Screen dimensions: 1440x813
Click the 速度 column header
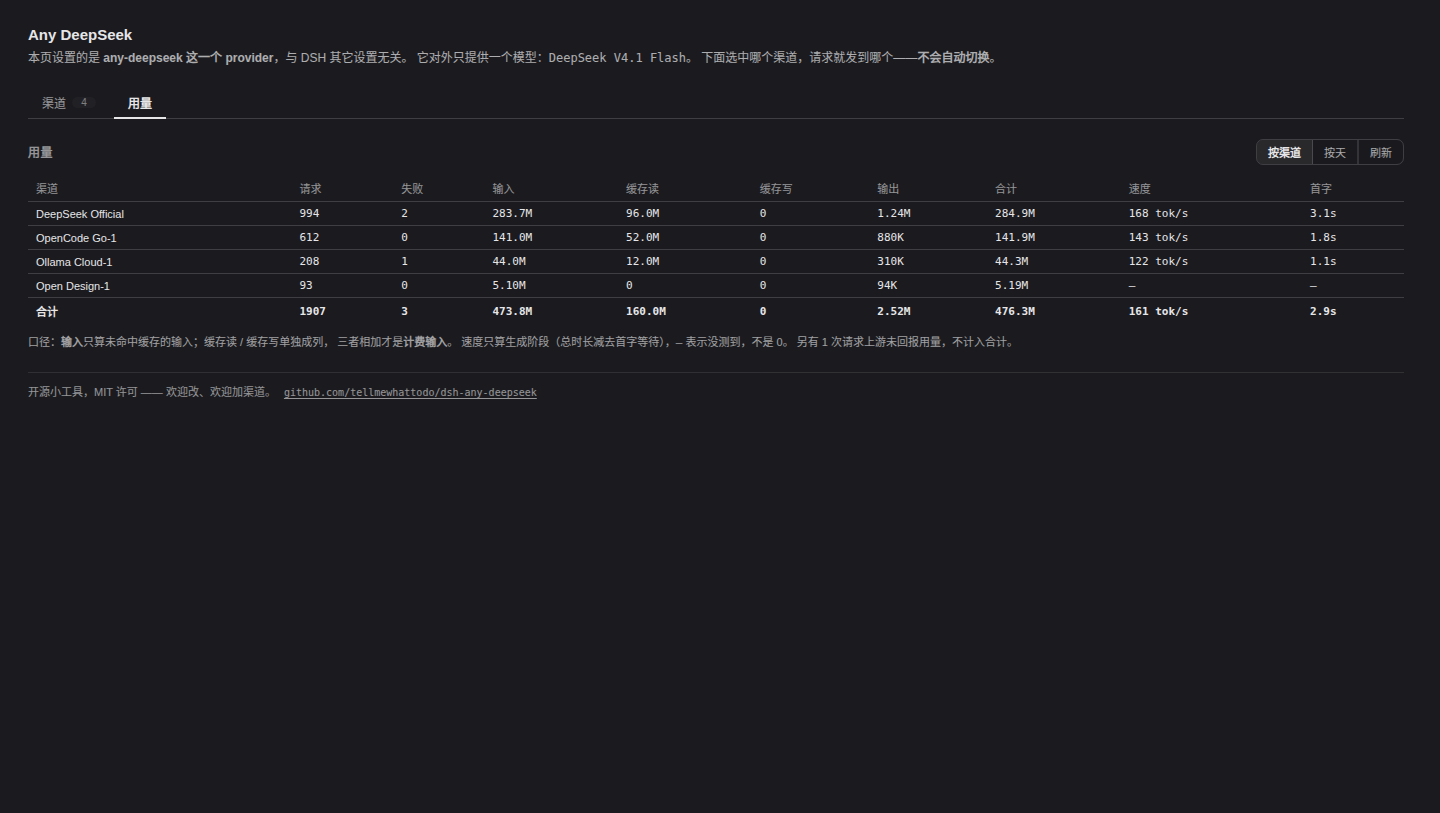1140,189
